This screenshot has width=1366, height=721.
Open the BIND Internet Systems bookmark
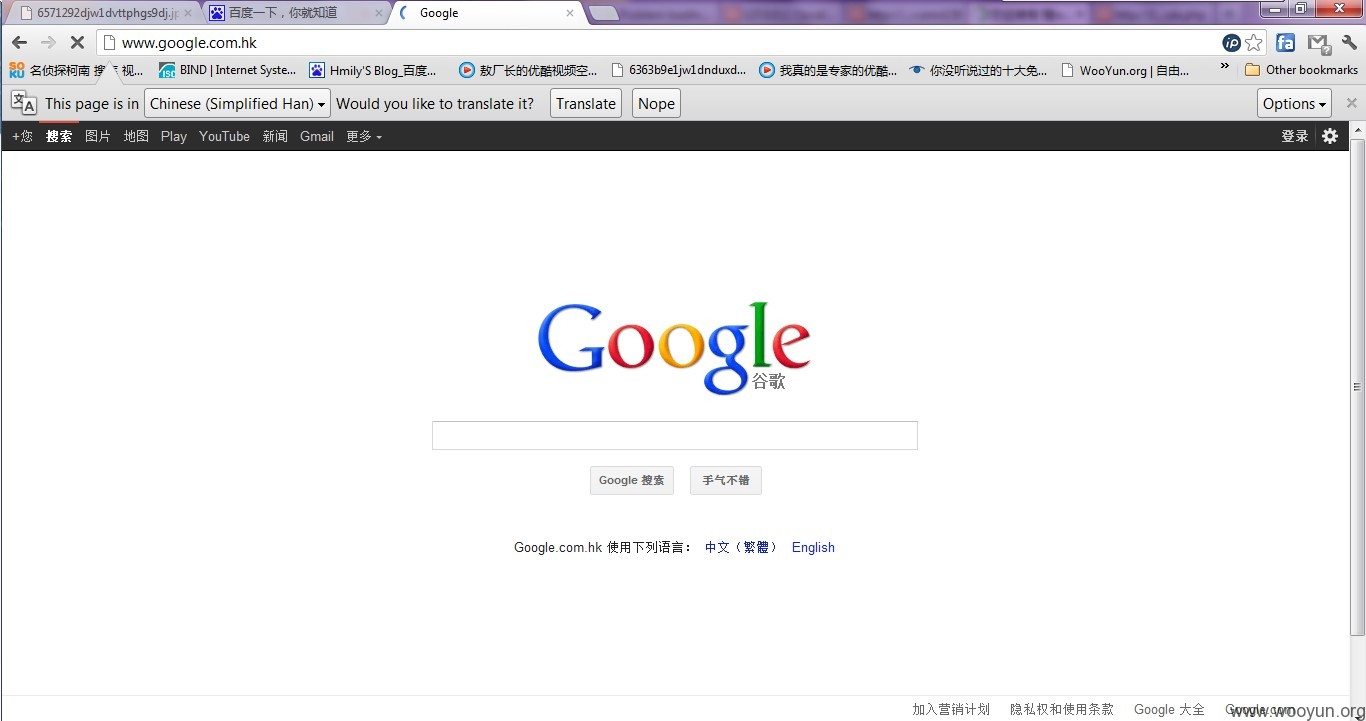pos(228,70)
